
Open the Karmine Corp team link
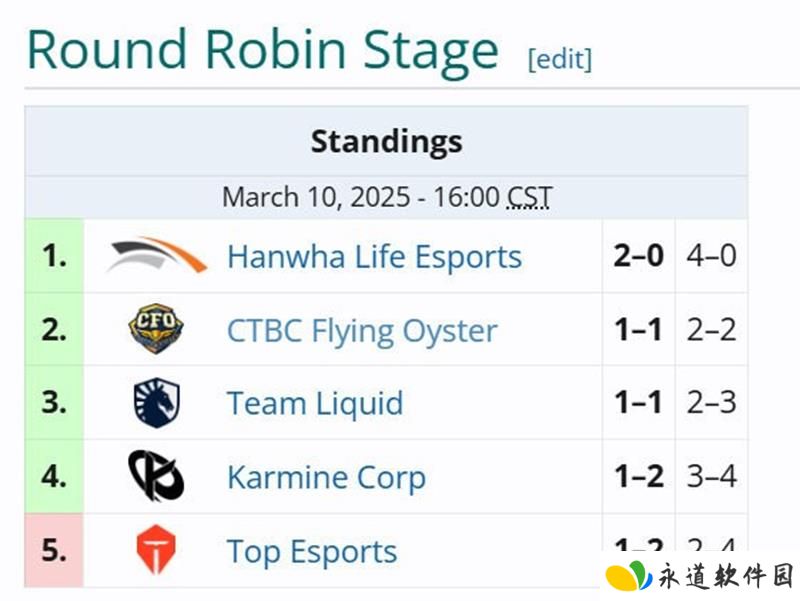(327, 478)
